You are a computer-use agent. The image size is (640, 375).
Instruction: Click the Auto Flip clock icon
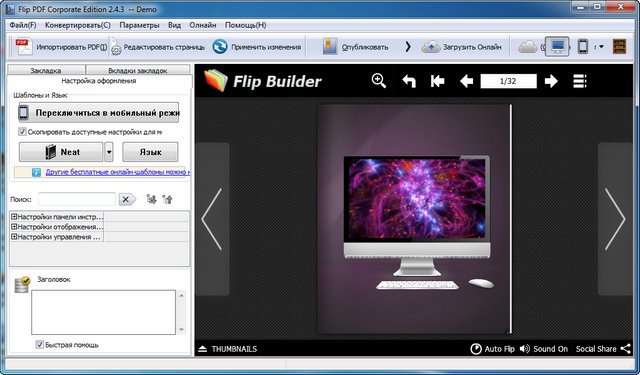[x=476, y=349]
